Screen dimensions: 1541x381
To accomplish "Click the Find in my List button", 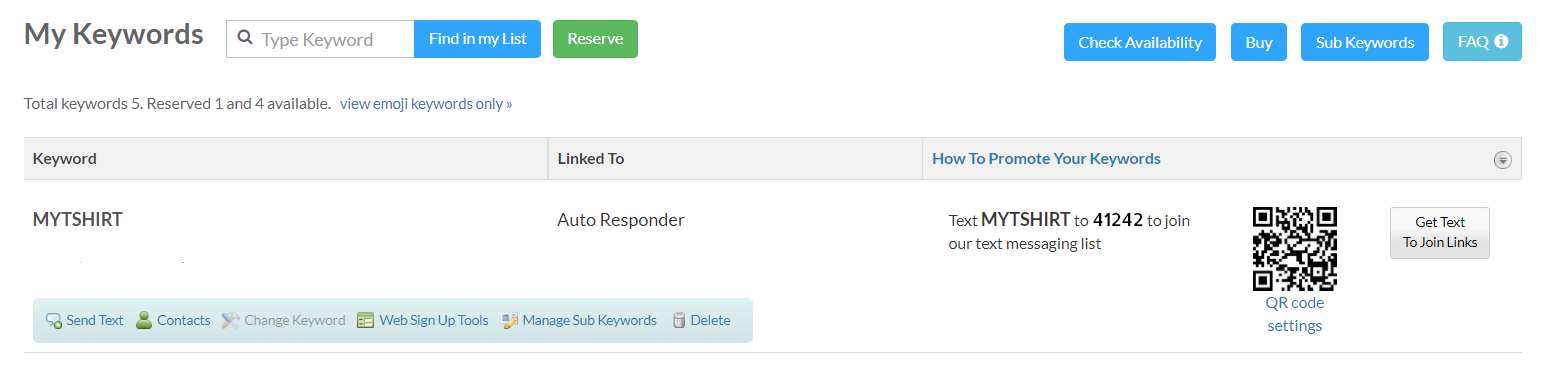I will point(477,39).
